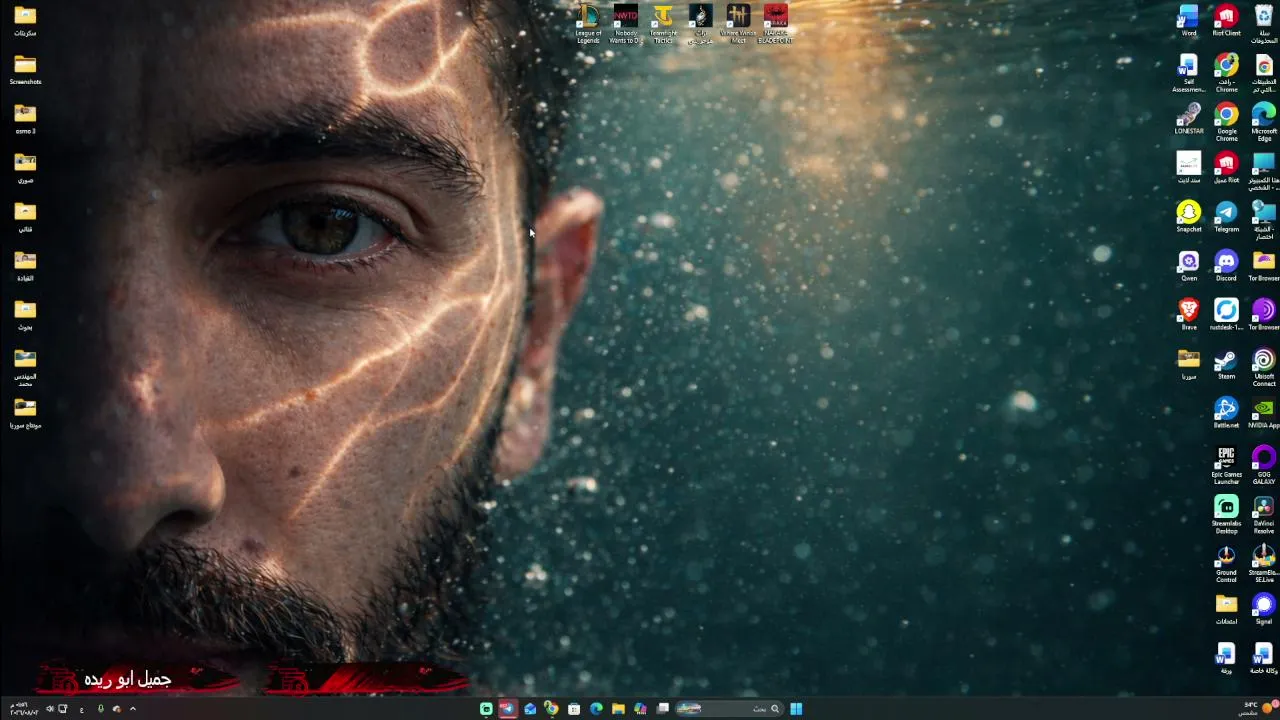Open the Ubisoft Connect shortcut

tap(1264, 367)
